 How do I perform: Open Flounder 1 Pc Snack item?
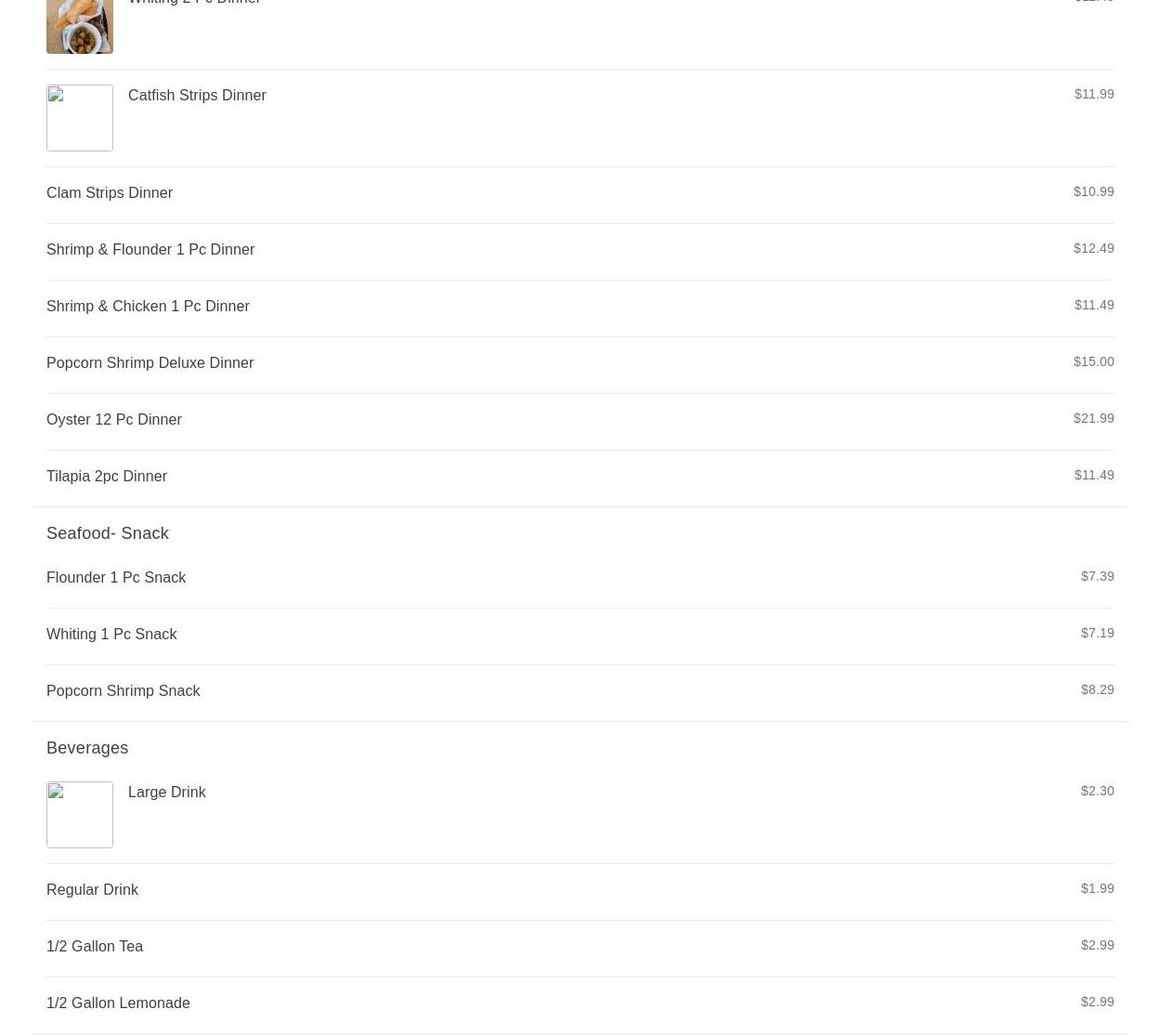(x=580, y=580)
